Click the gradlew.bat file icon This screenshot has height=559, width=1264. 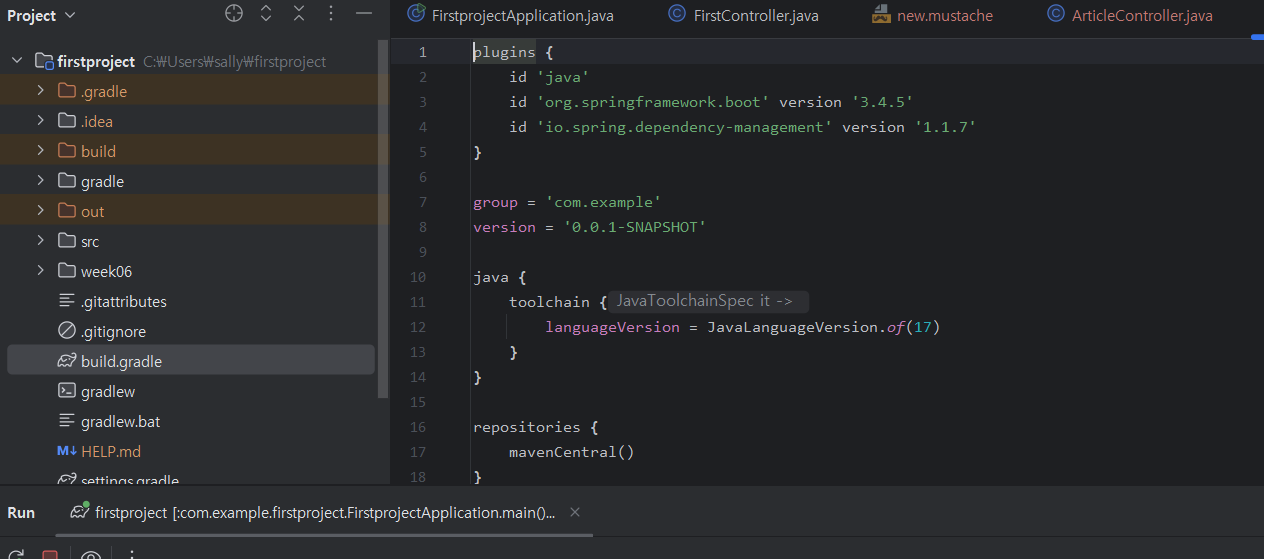click(67, 421)
